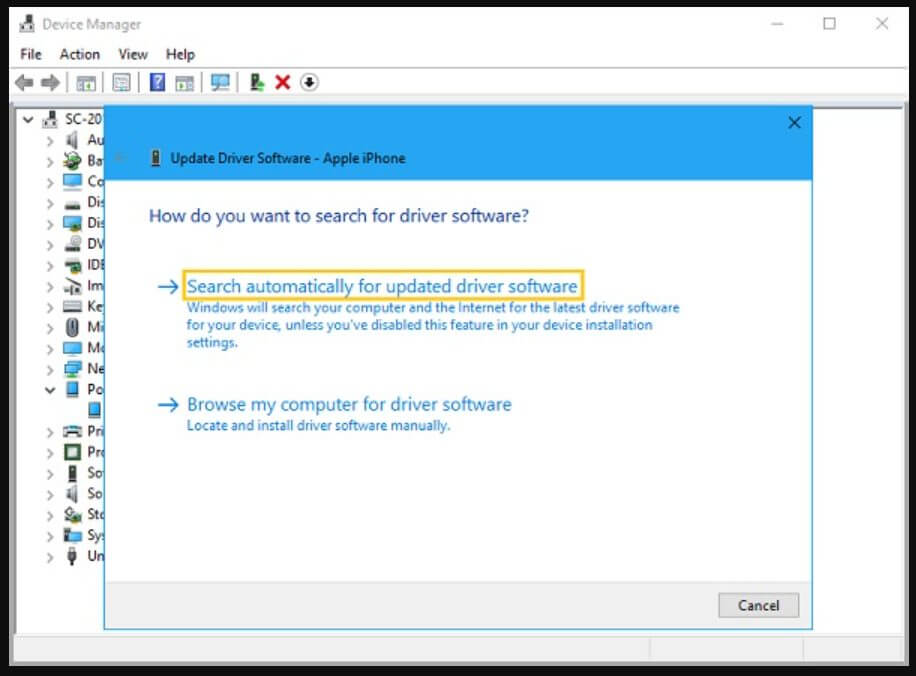Click the Cancel button
This screenshot has height=676, width=916.
(x=758, y=605)
